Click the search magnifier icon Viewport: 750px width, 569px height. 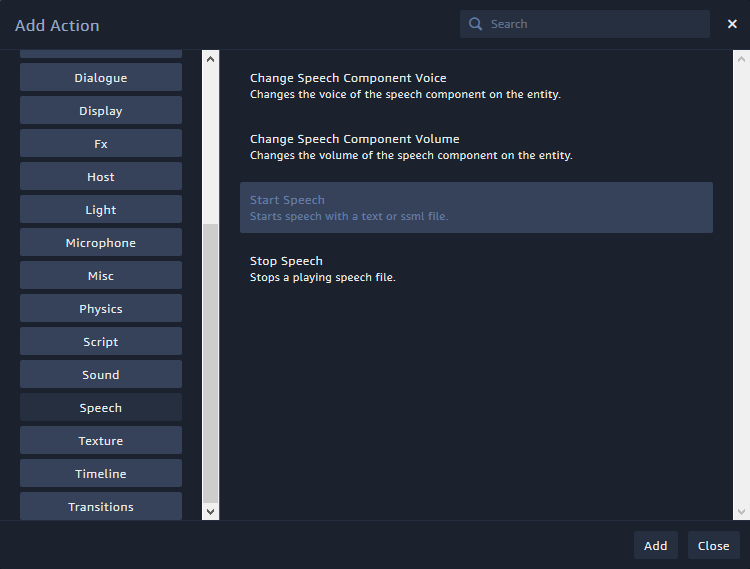(475, 24)
